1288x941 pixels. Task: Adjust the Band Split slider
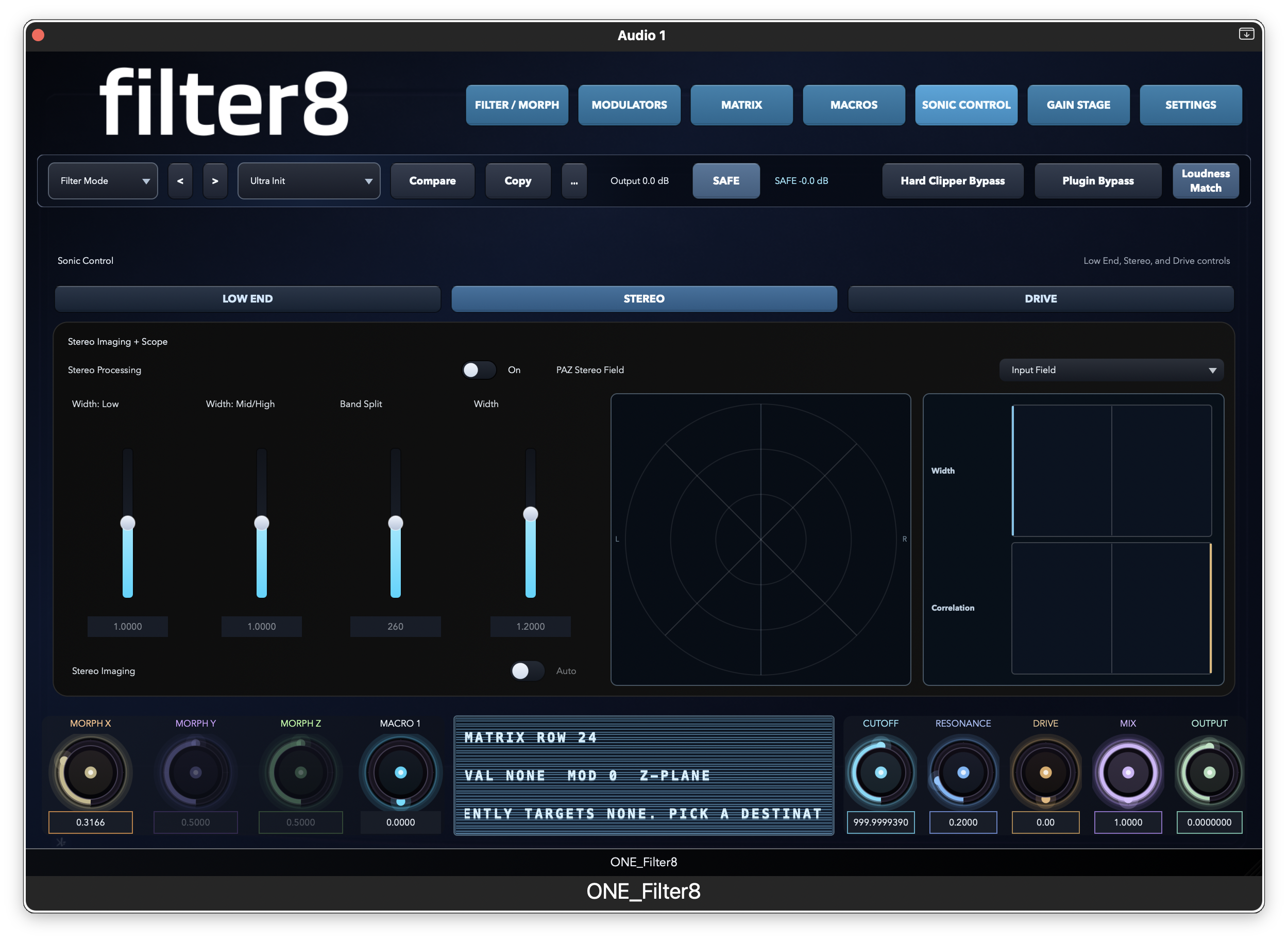395,523
